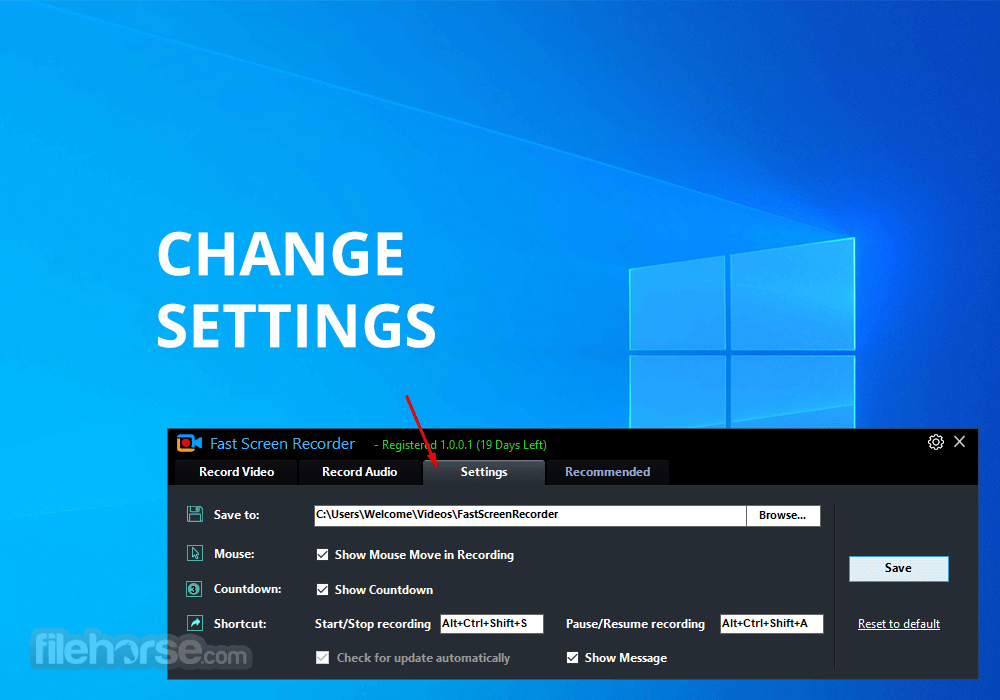This screenshot has width=1000, height=700.
Task: Switch to the Record Audio tab
Action: coord(359,472)
